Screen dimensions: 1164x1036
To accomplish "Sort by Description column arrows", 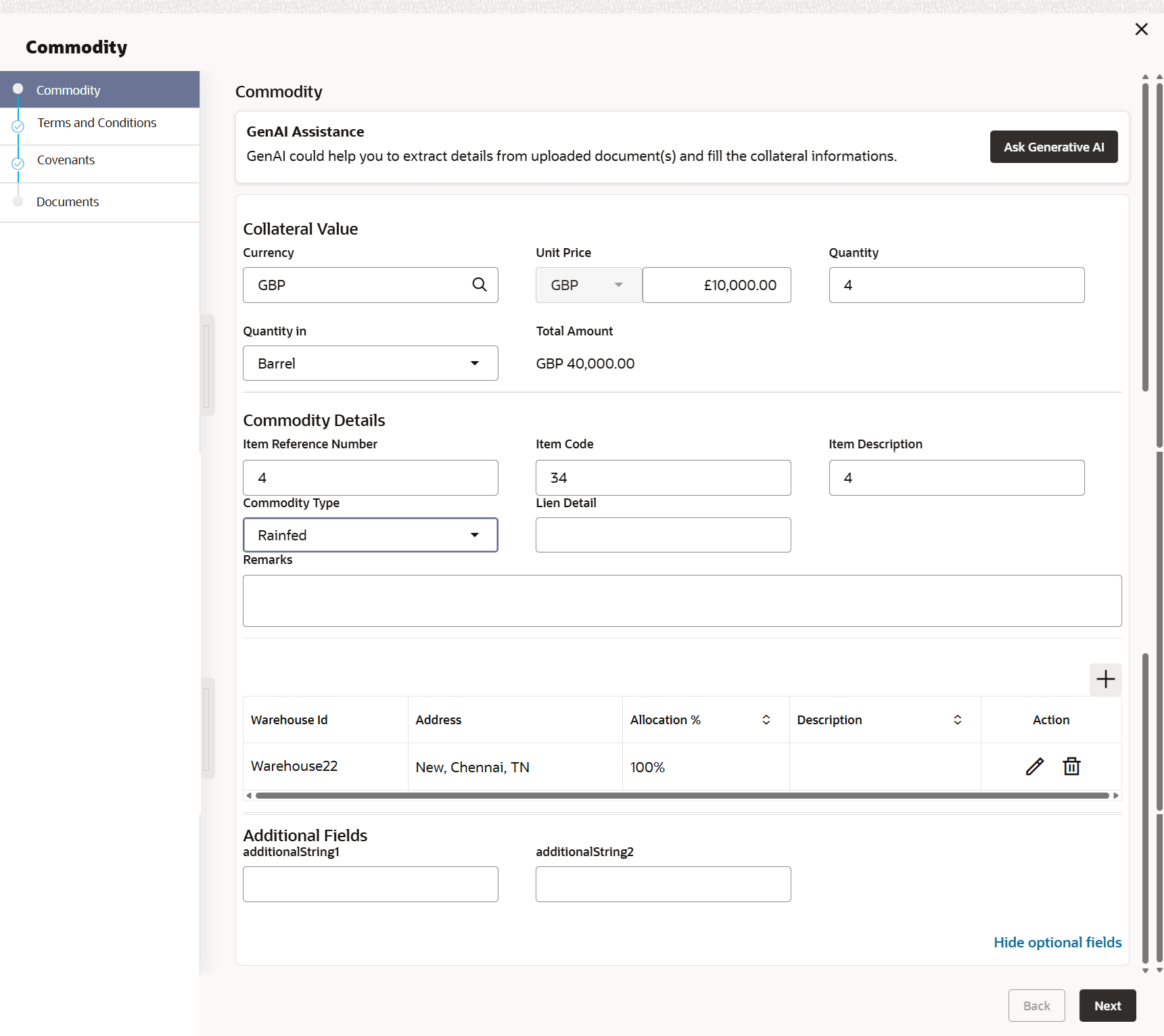I will pyautogui.click(x=957, y=720).
